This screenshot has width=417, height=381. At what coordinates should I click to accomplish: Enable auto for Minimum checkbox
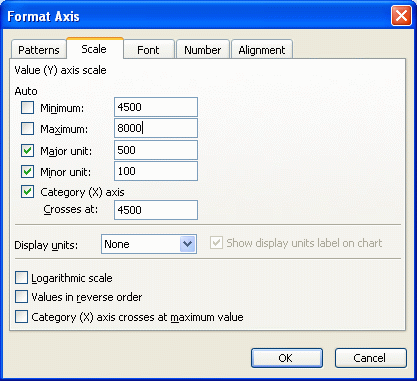[x=27, y=108]
